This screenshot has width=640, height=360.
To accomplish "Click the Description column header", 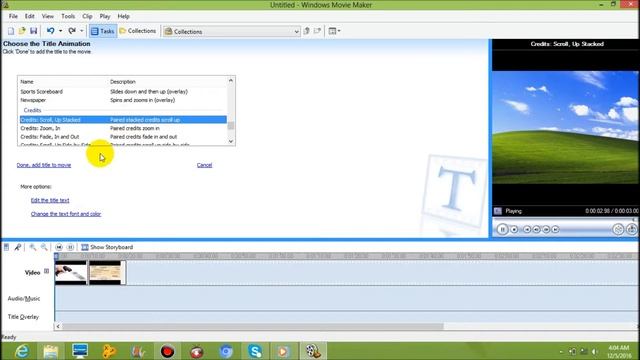I will 122,82.
